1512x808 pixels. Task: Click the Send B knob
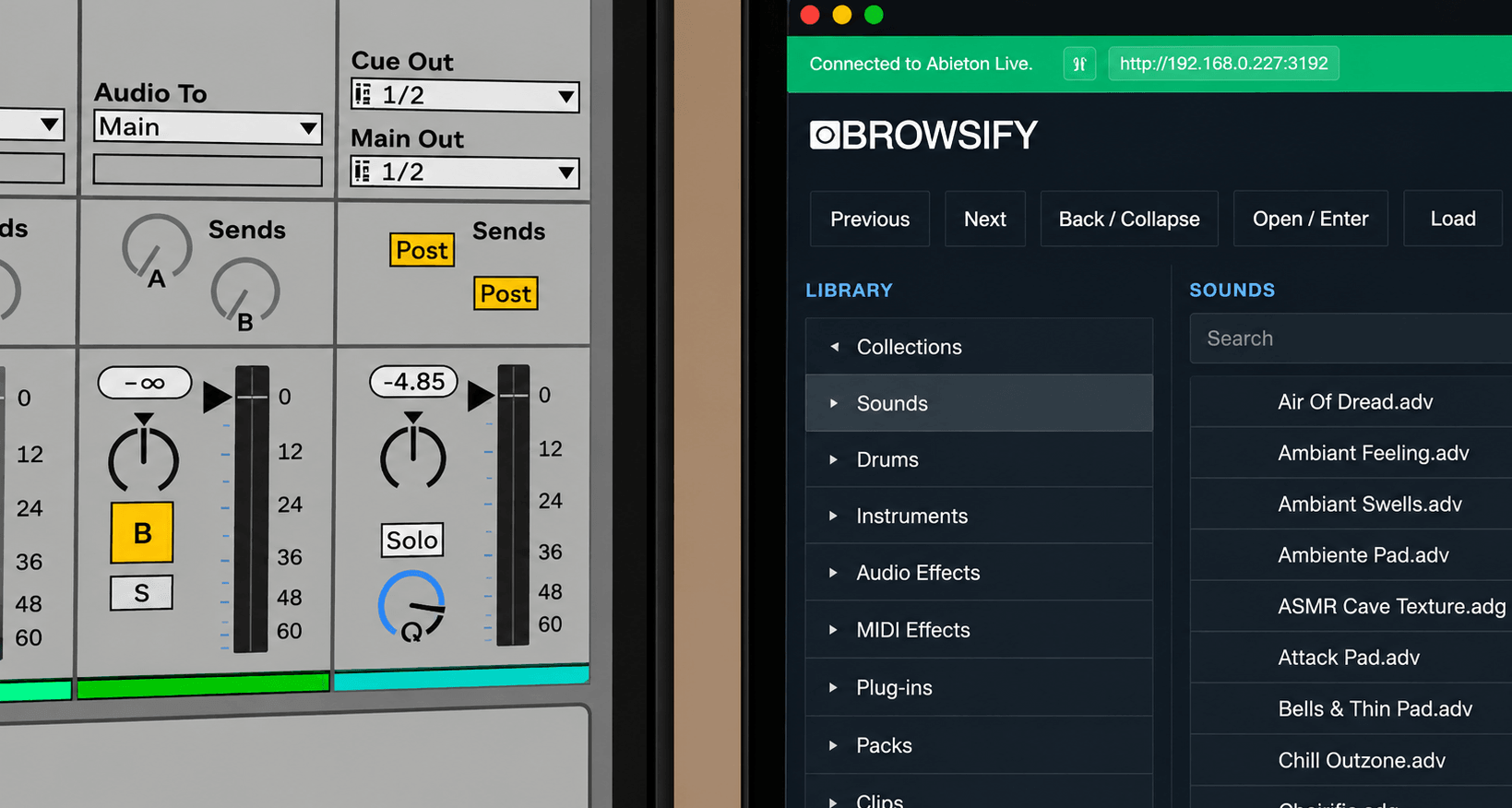click(x=244, y=292)
